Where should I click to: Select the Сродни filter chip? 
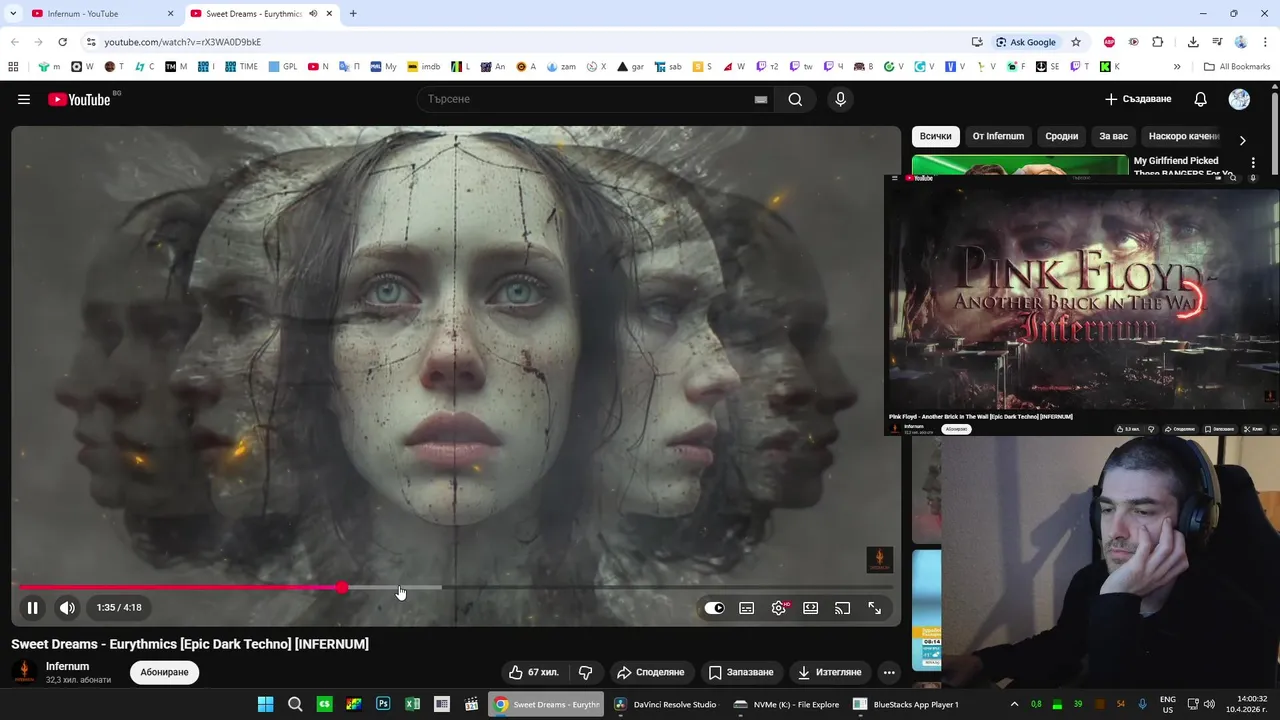[x=1062, y=136]
